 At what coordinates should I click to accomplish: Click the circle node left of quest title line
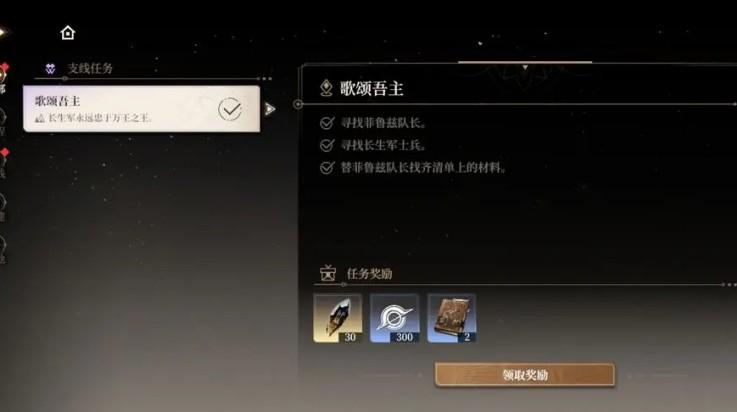pos(298,104)
